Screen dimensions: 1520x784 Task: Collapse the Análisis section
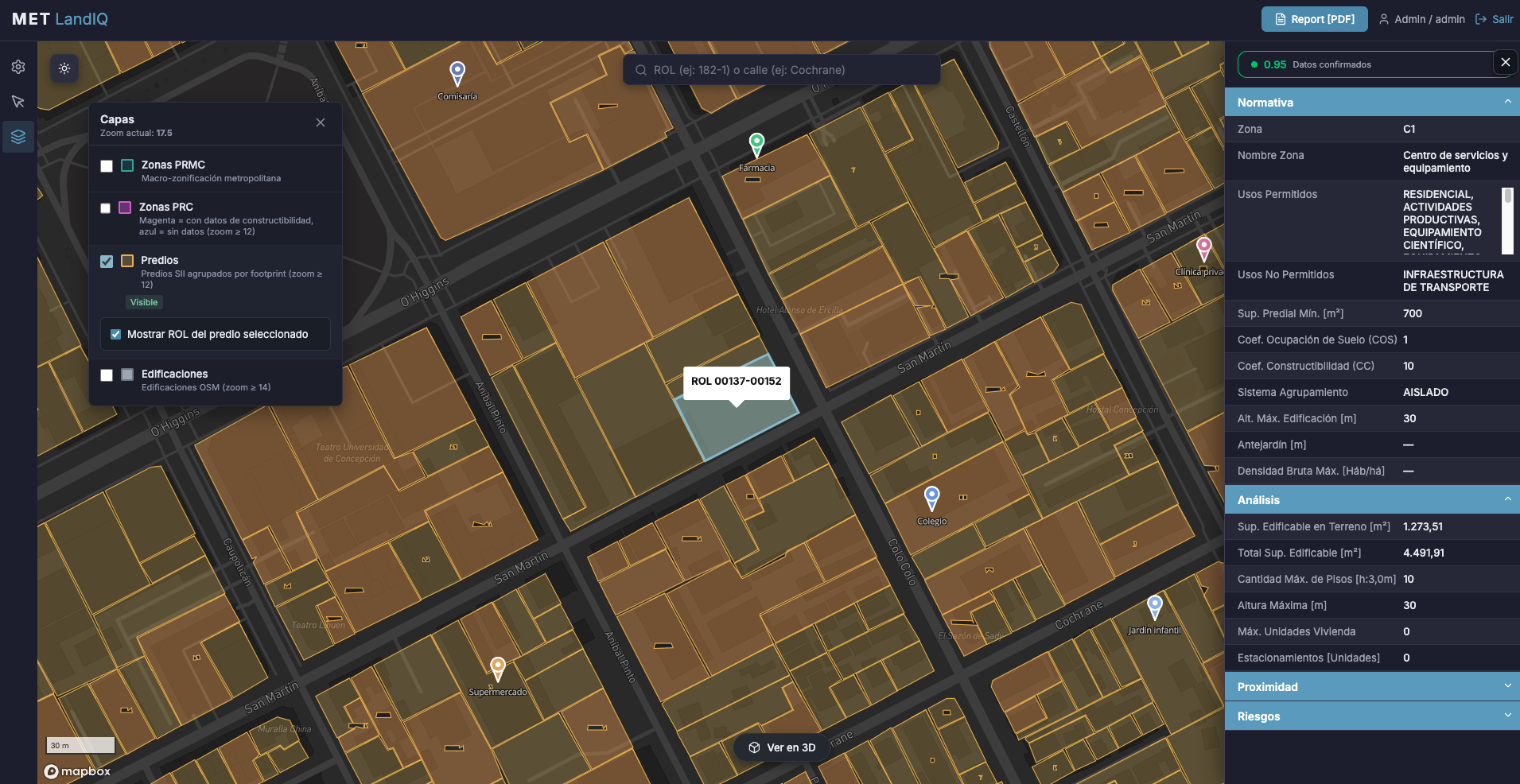(1372, 500)
